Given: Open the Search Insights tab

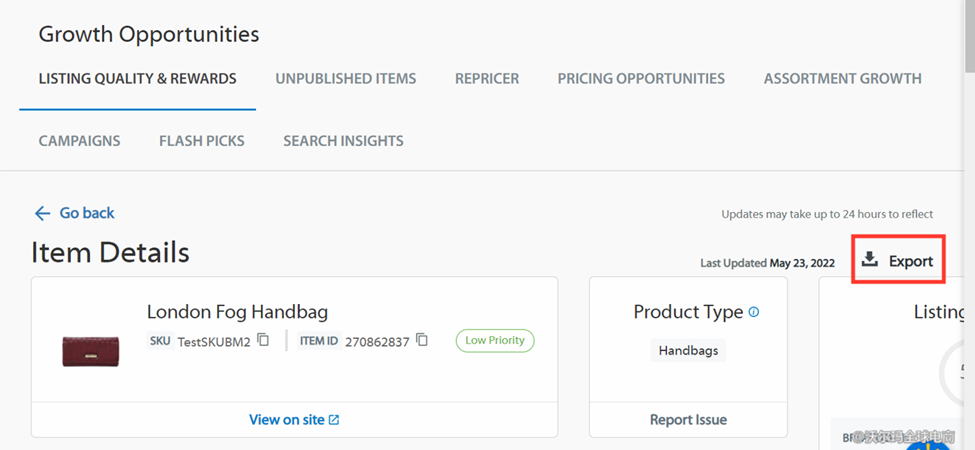Looking at the screenshot, I should point(343,141).
